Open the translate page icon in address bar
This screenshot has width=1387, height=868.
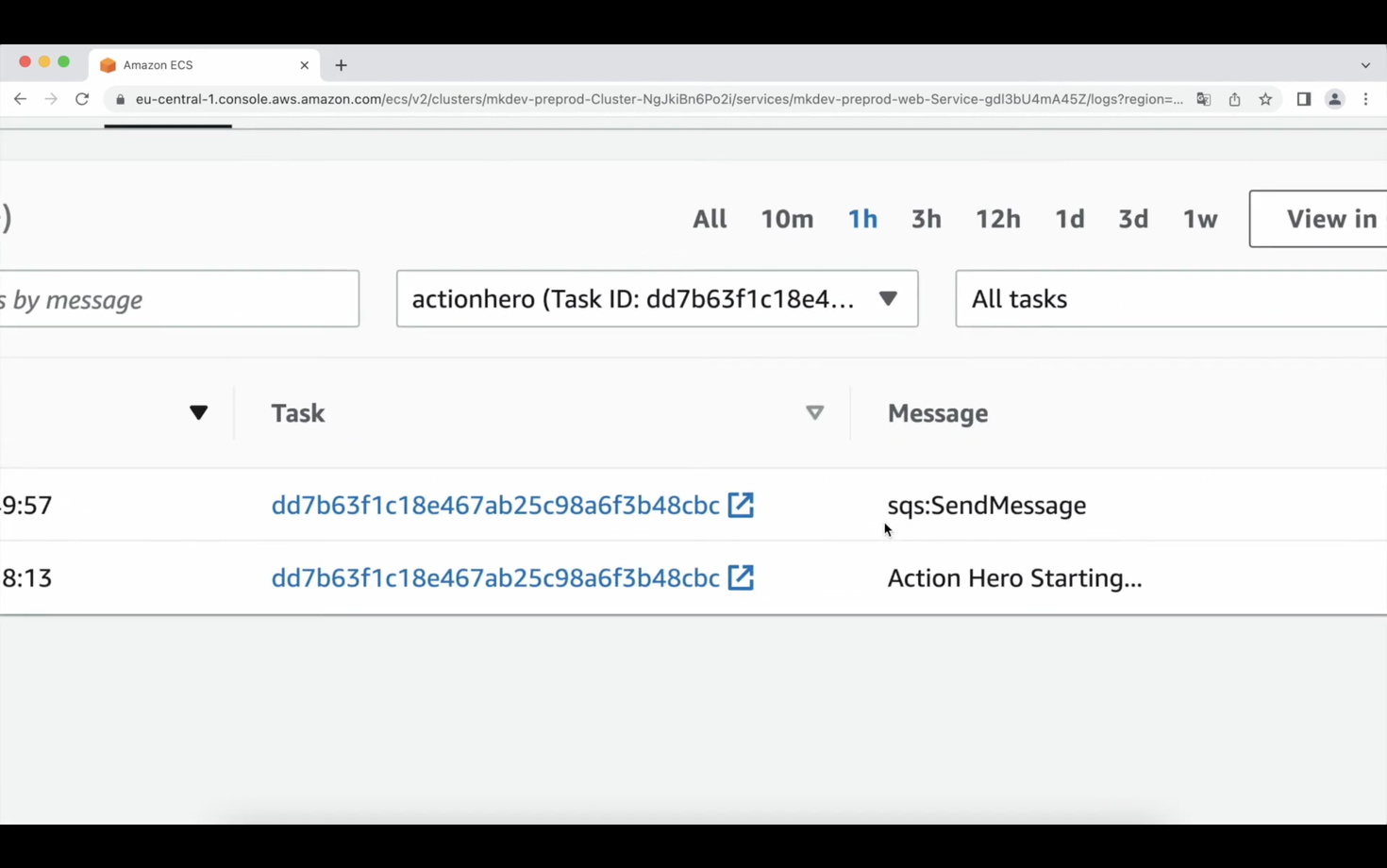1204,99
